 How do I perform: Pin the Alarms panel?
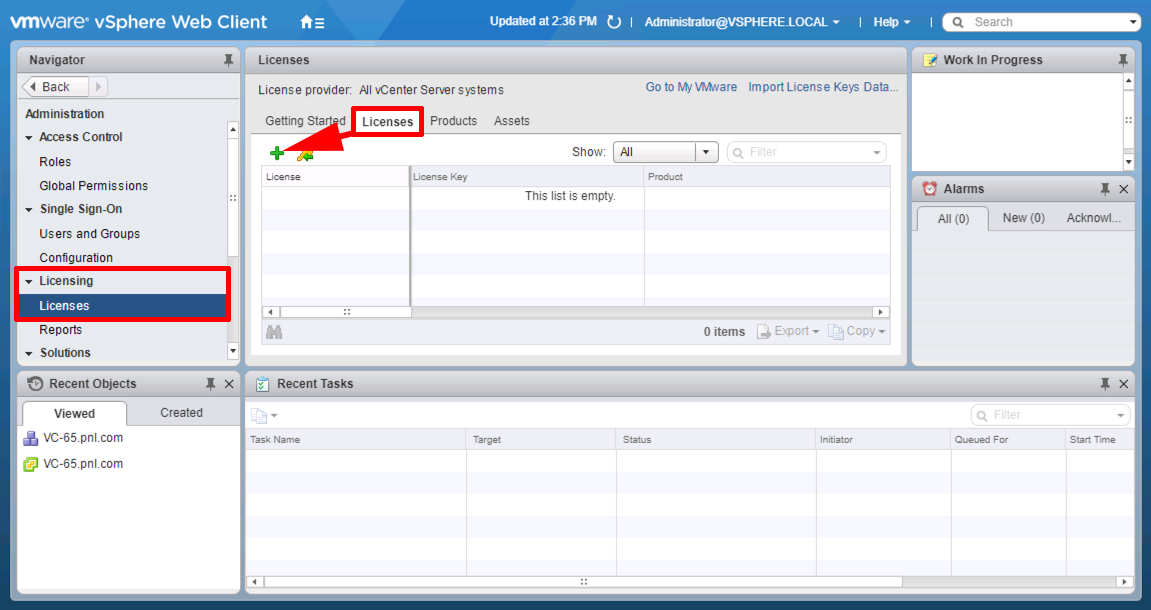coord(1105,189)
